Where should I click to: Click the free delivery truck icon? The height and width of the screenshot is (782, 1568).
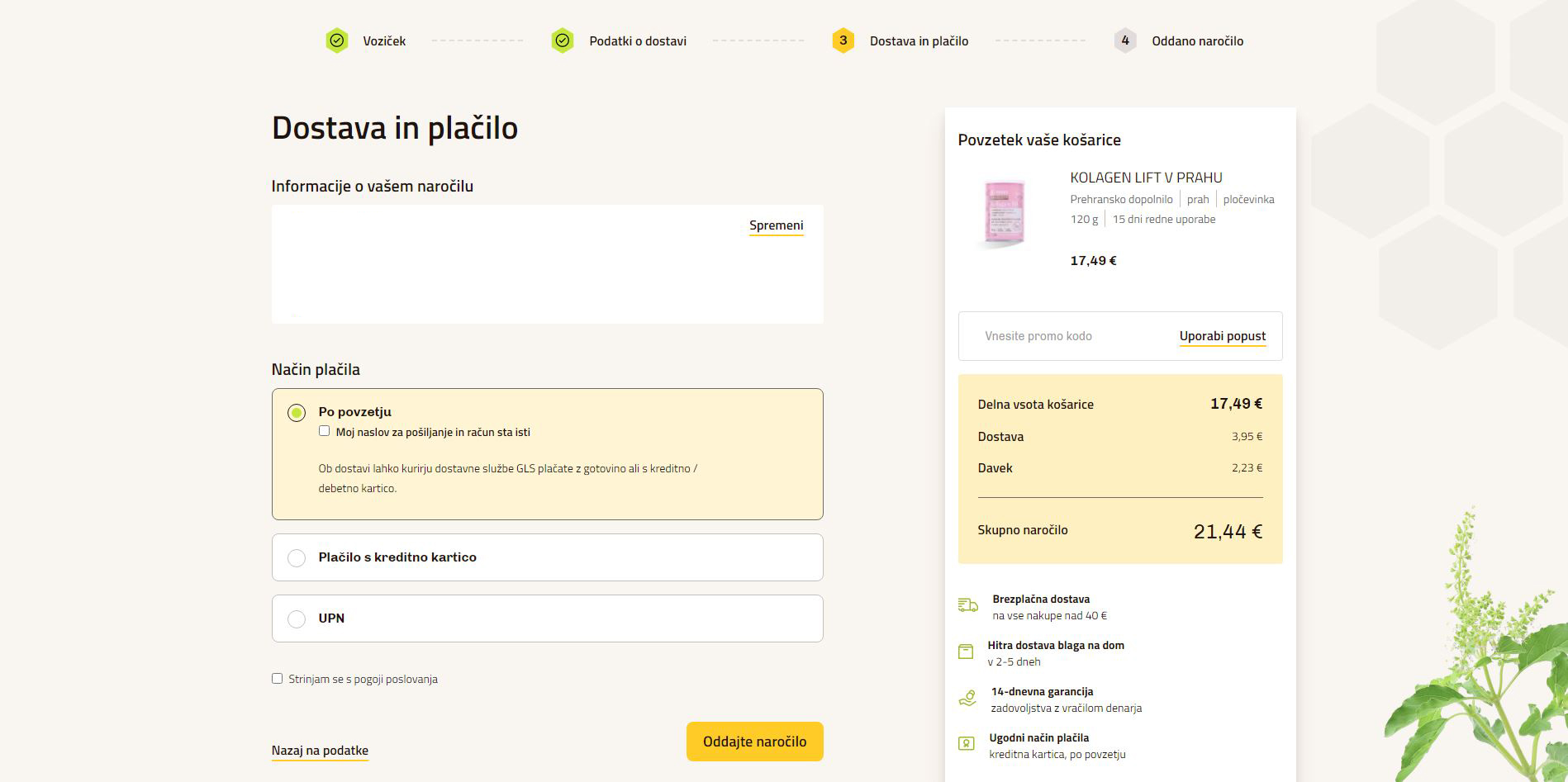tap(967, 606)
